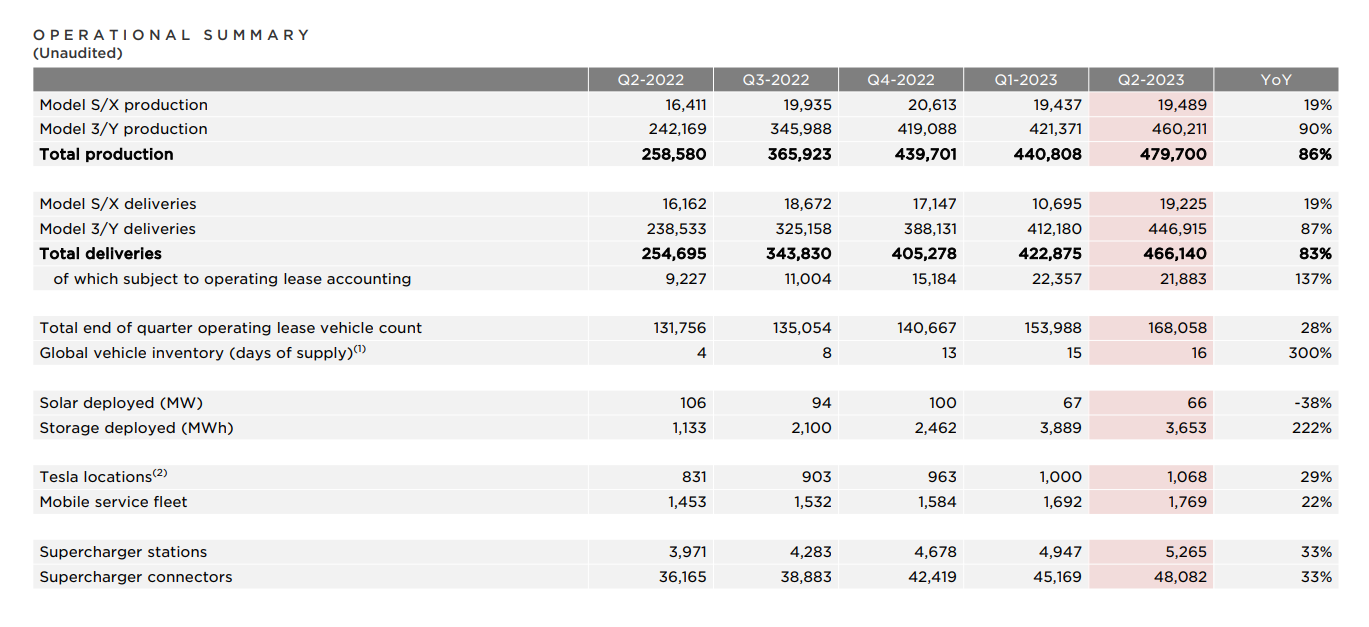This screenshot has width=1369, height=627.
Task: Click the "Model S/X deliveries" row label
Action: pyautogui.click(x=118, y=204)
